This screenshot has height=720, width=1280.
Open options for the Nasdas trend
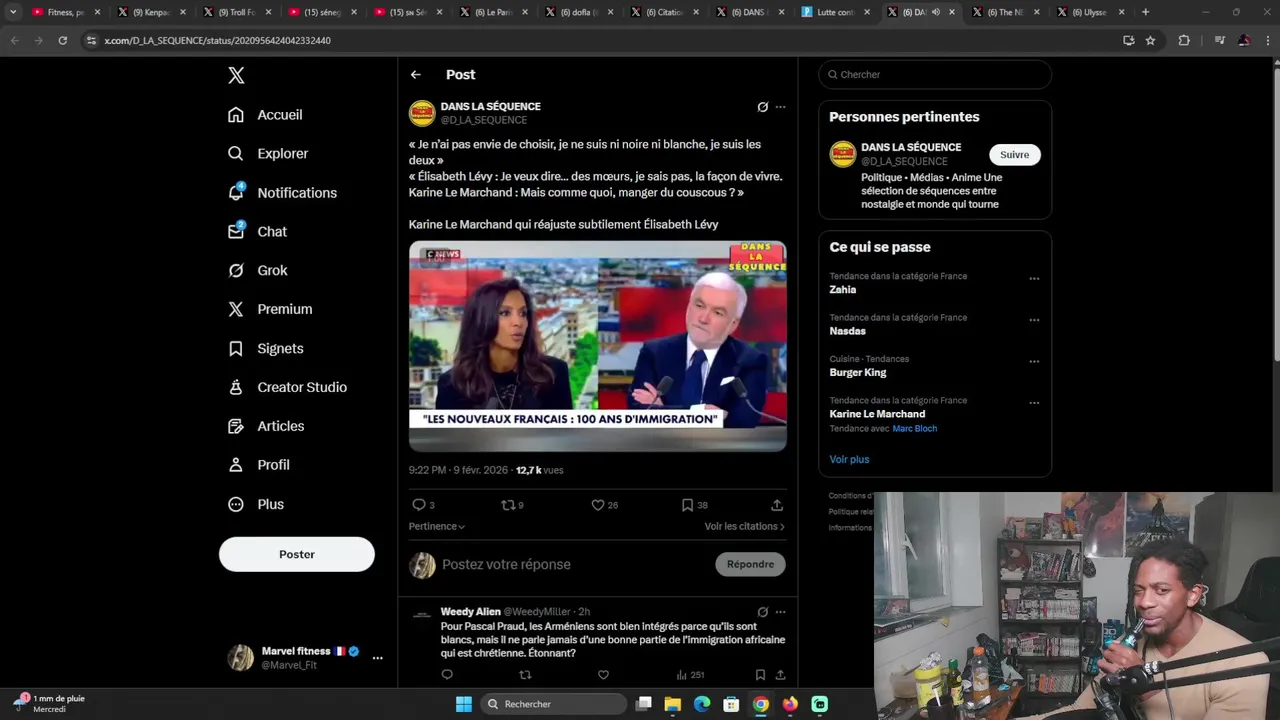tap(1034, 320)
